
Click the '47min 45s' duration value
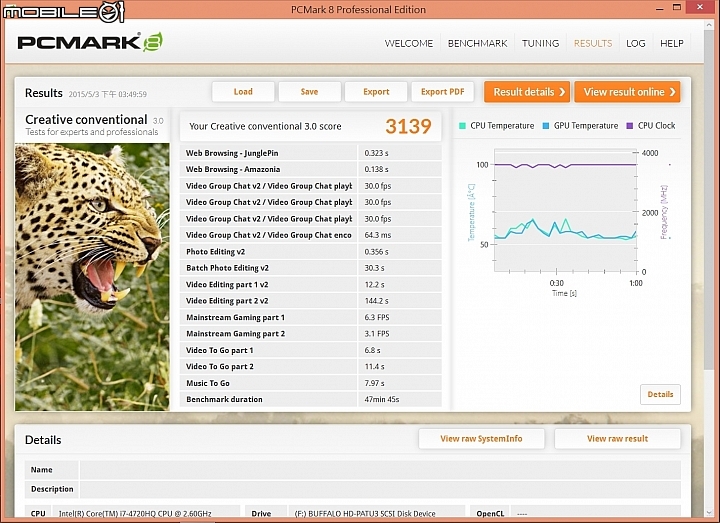[x=382, y=399]
